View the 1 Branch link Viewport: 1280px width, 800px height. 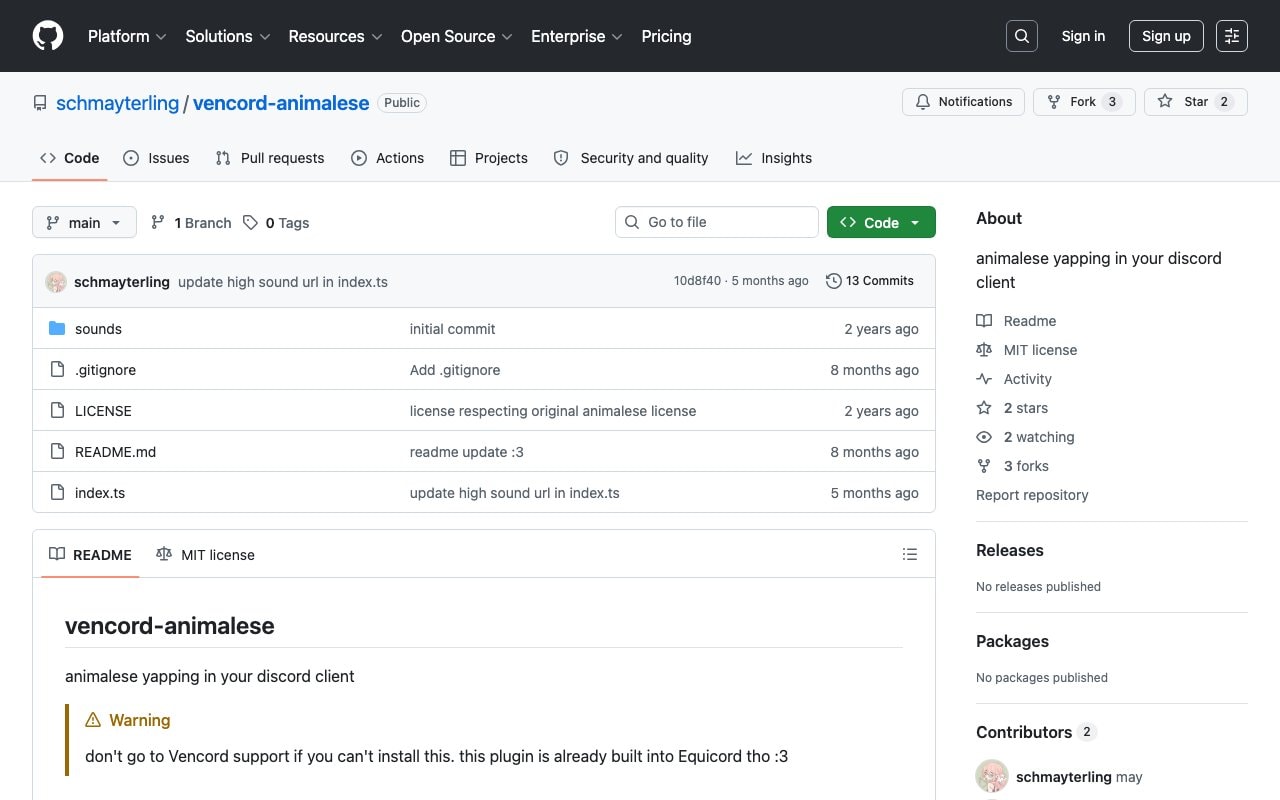[190, 223]
